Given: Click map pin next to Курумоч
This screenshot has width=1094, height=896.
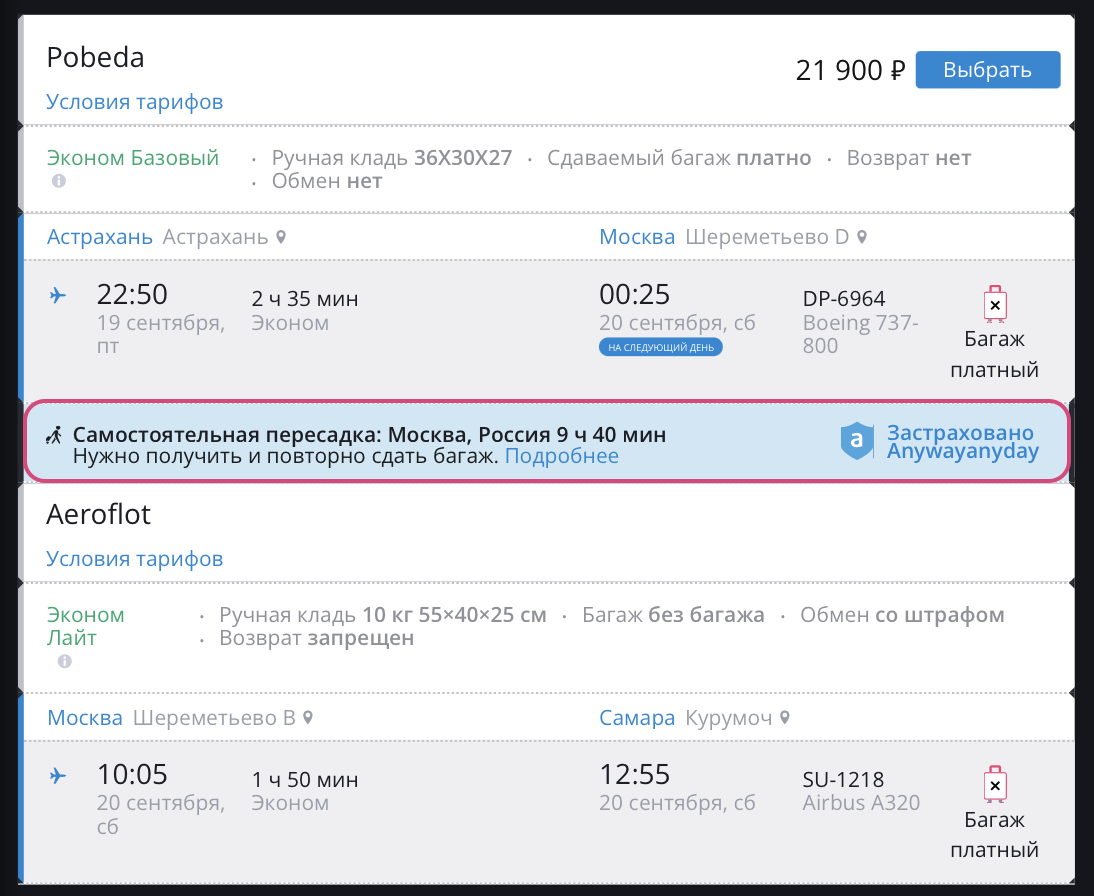Looking at the screenshot, I should click(786, 718).
